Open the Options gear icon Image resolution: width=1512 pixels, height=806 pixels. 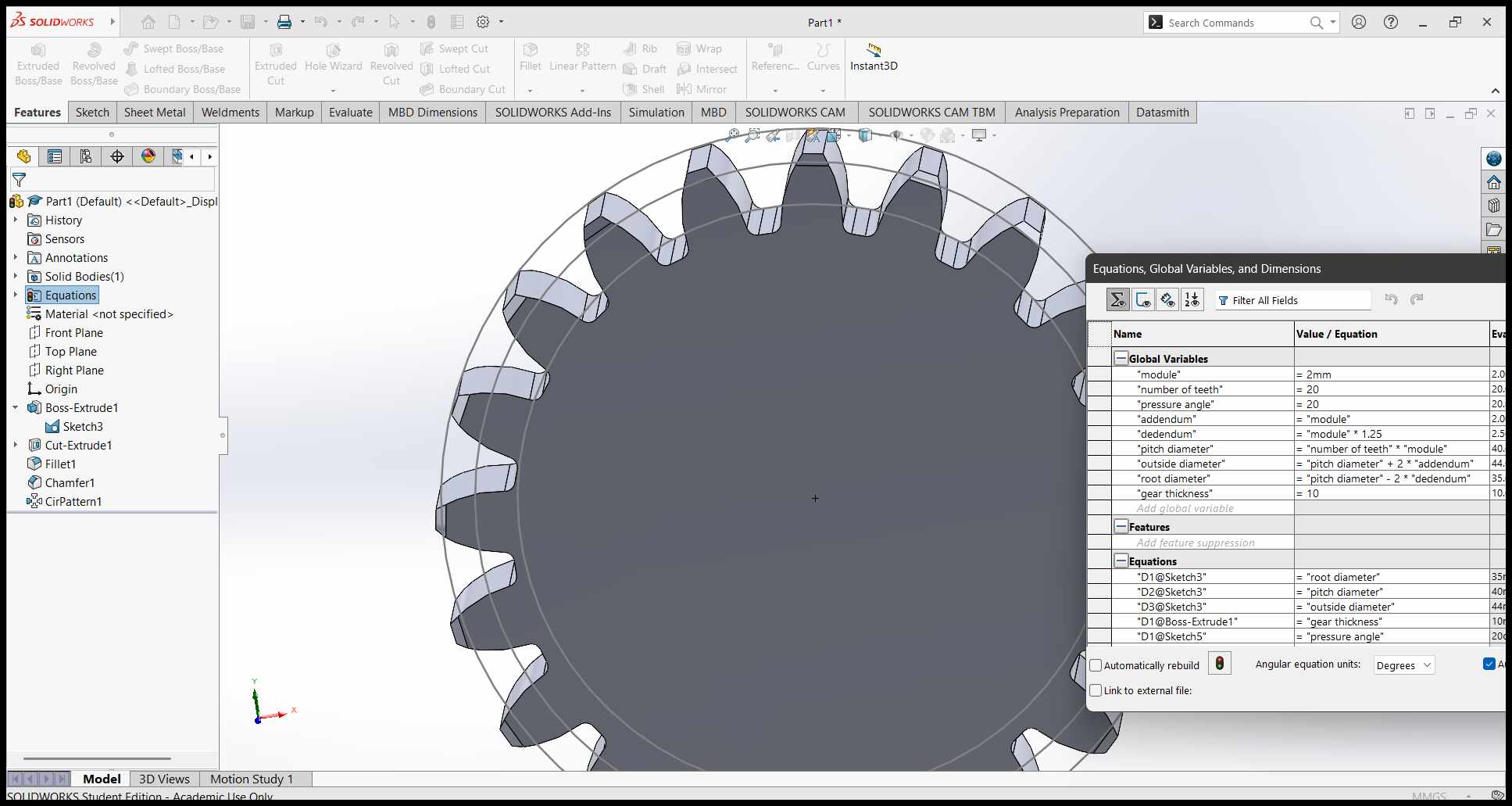point(484,22)
